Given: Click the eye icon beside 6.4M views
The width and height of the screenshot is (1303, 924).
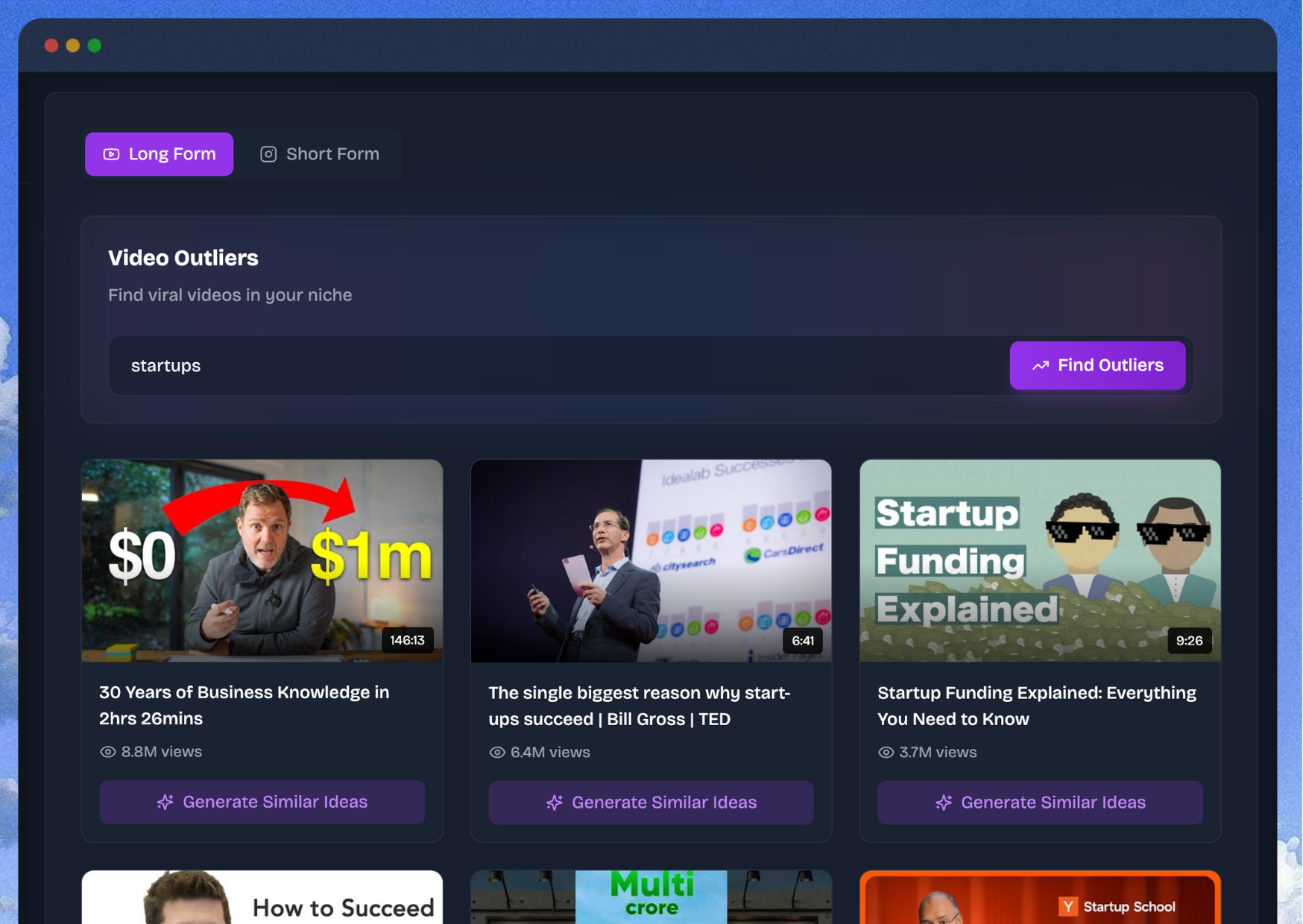Looking at the screenshot, I should [x=497, y=753].
